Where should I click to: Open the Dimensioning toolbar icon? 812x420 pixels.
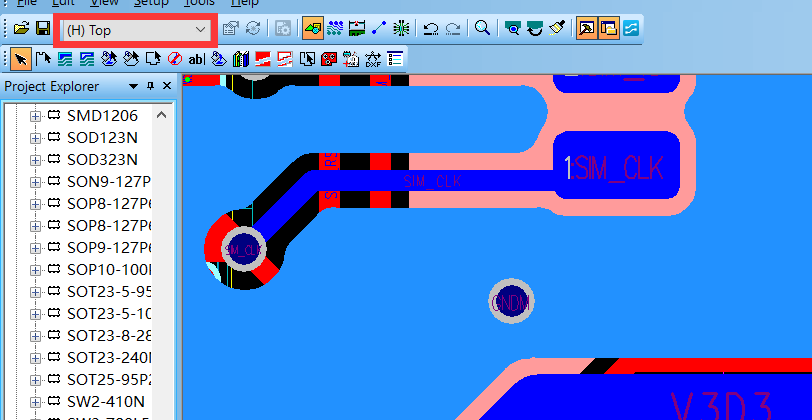tap(357, 28)
